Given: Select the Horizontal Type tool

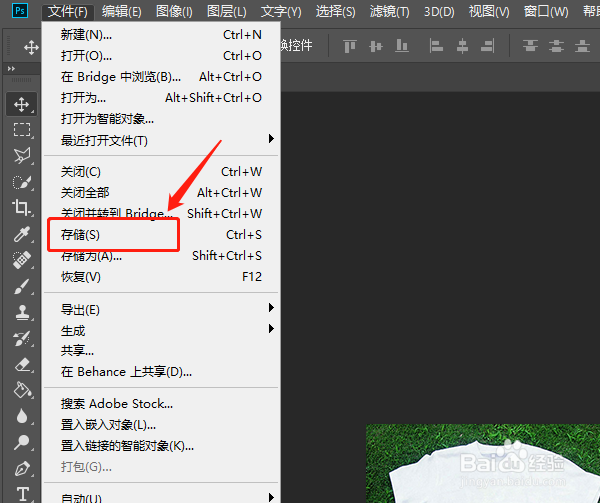Looking at the screenshot, I should coord(23,494).
